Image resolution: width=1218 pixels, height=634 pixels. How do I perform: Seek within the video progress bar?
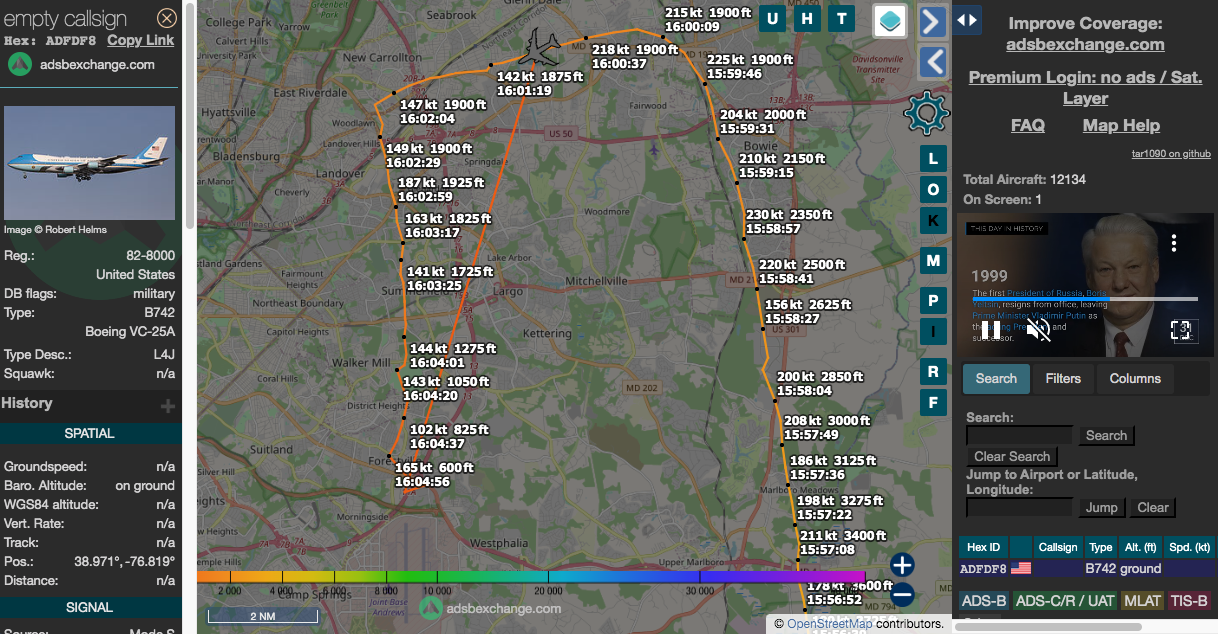pos(1085,298)
